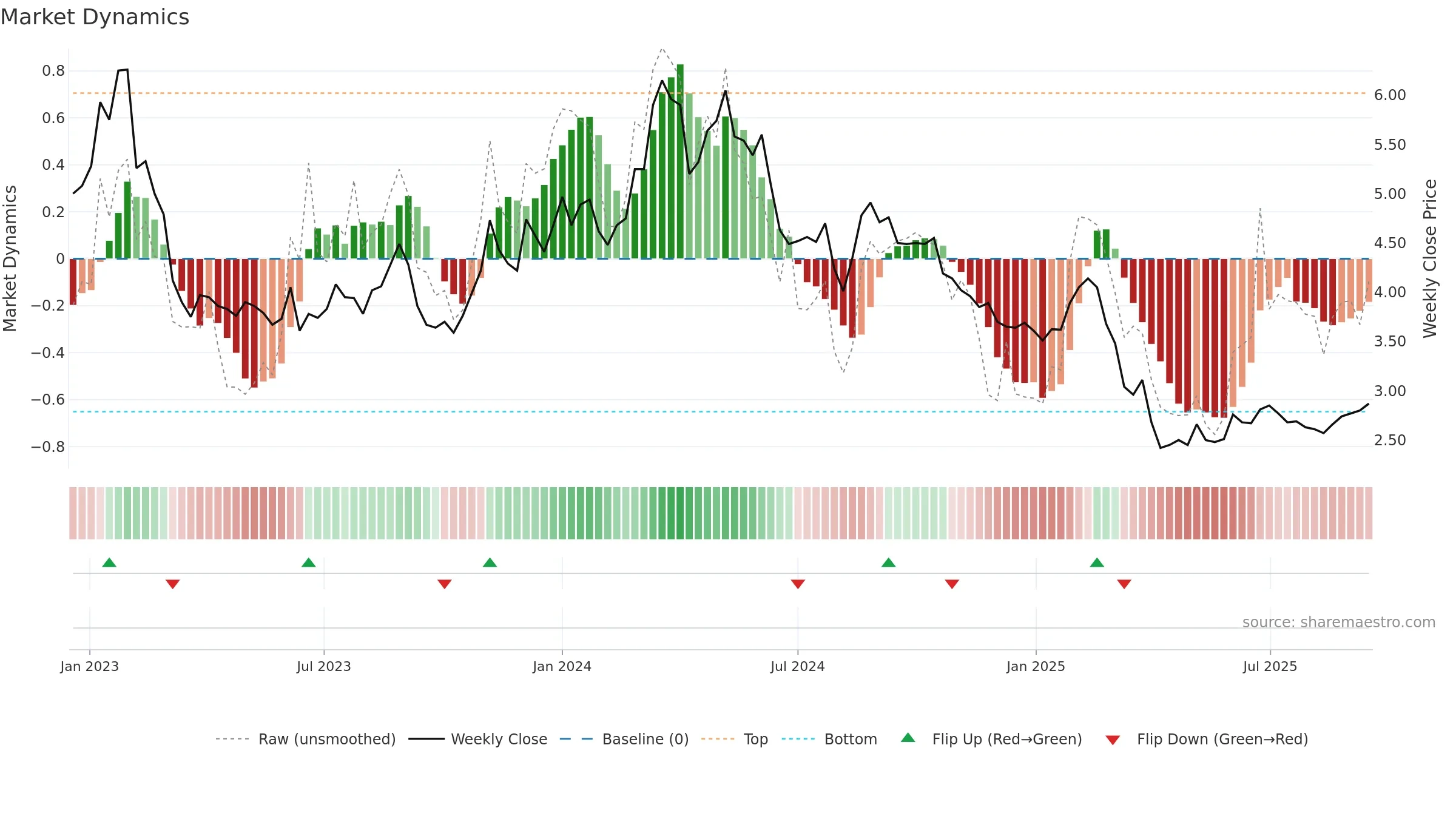
Task: Click the cyan dotted Bottom threshold line
Action: [x=720, y=412]
